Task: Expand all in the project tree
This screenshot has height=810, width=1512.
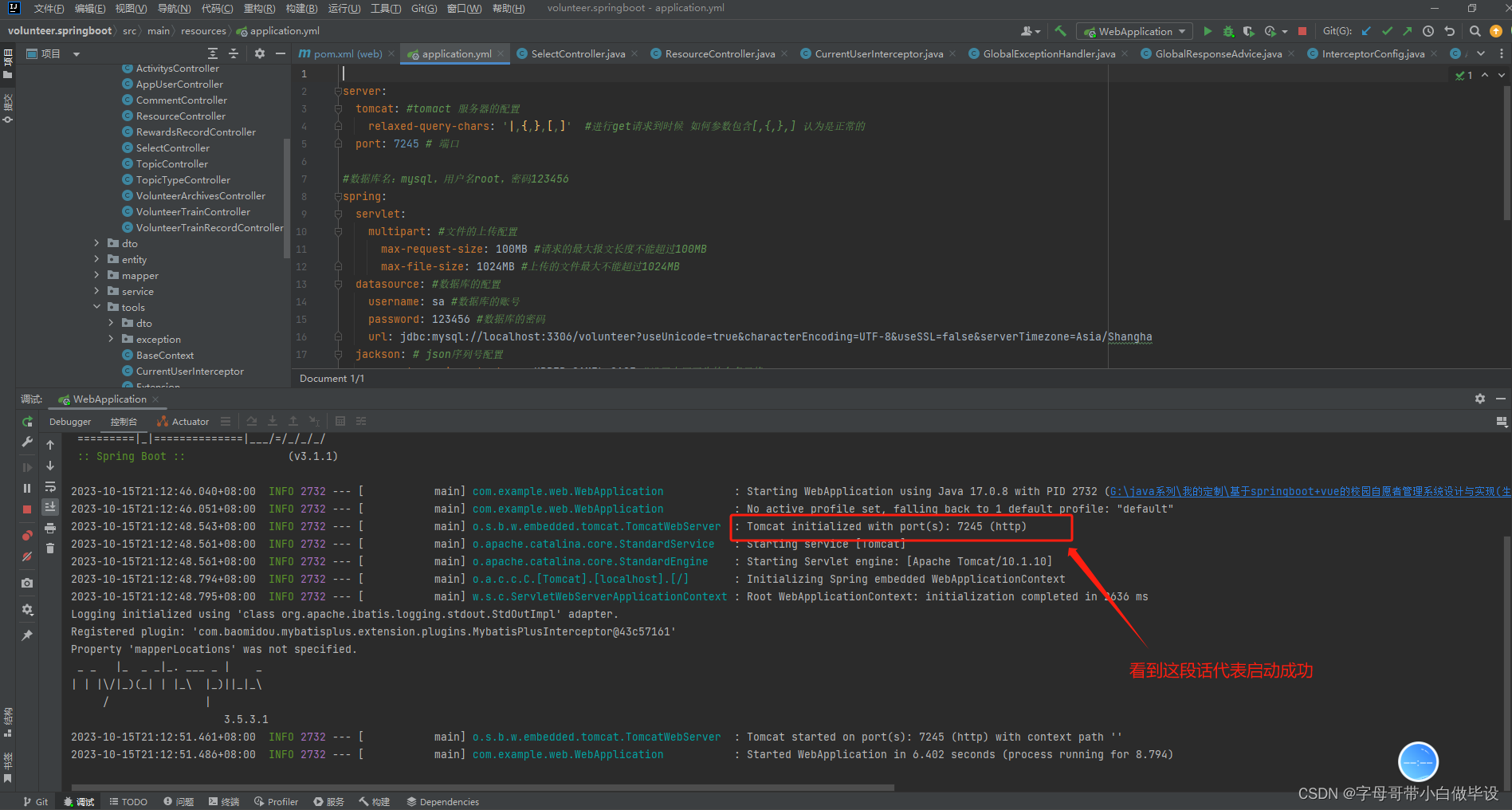Action: coord(213,53)
